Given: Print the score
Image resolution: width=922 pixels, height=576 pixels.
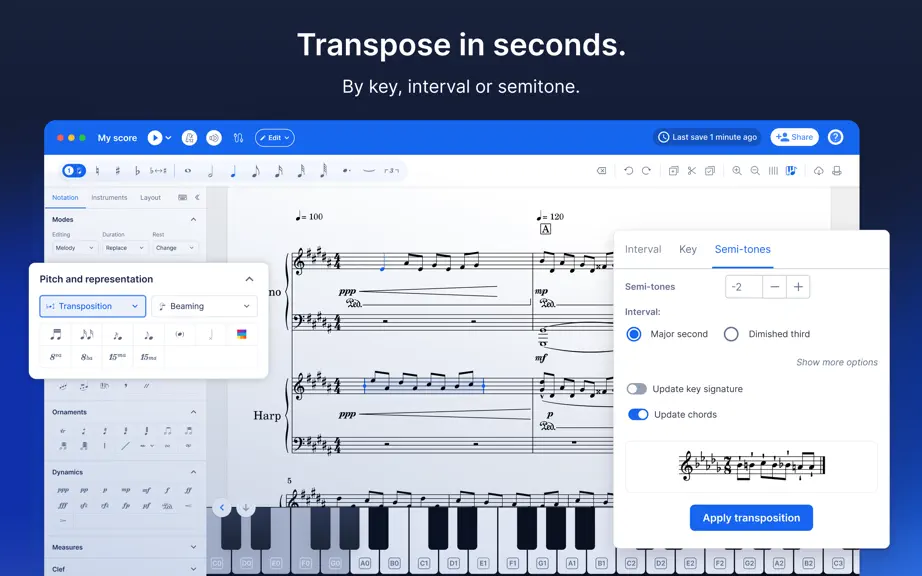Looking at the screenshot, I should 837,170.
